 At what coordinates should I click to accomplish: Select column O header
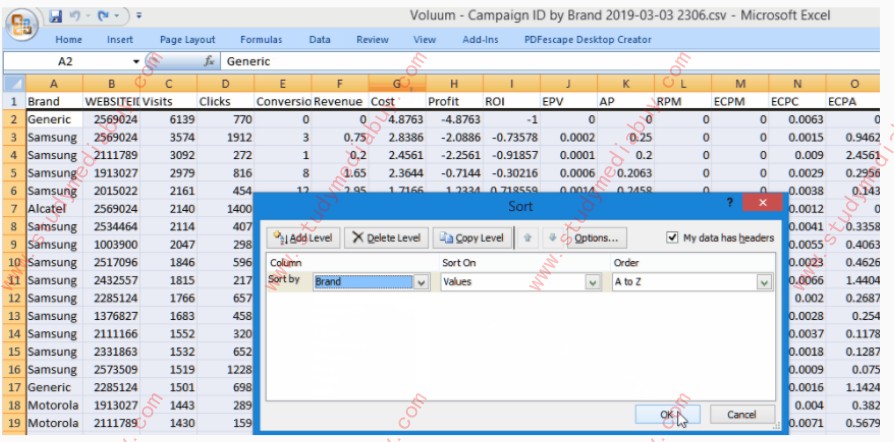click(x=854, y=84)
